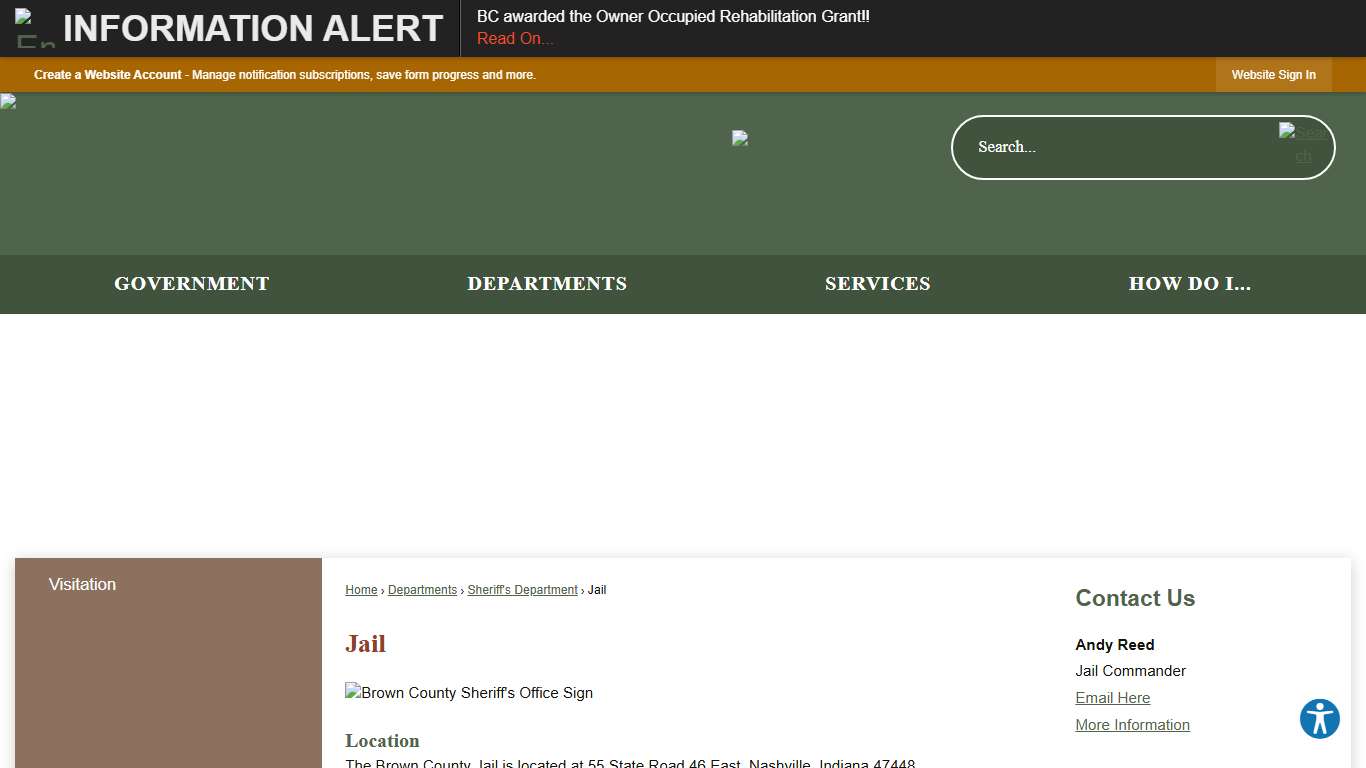
Task: Open Sheriff's Department breadcrumb link
Action: tap(522, 590)
